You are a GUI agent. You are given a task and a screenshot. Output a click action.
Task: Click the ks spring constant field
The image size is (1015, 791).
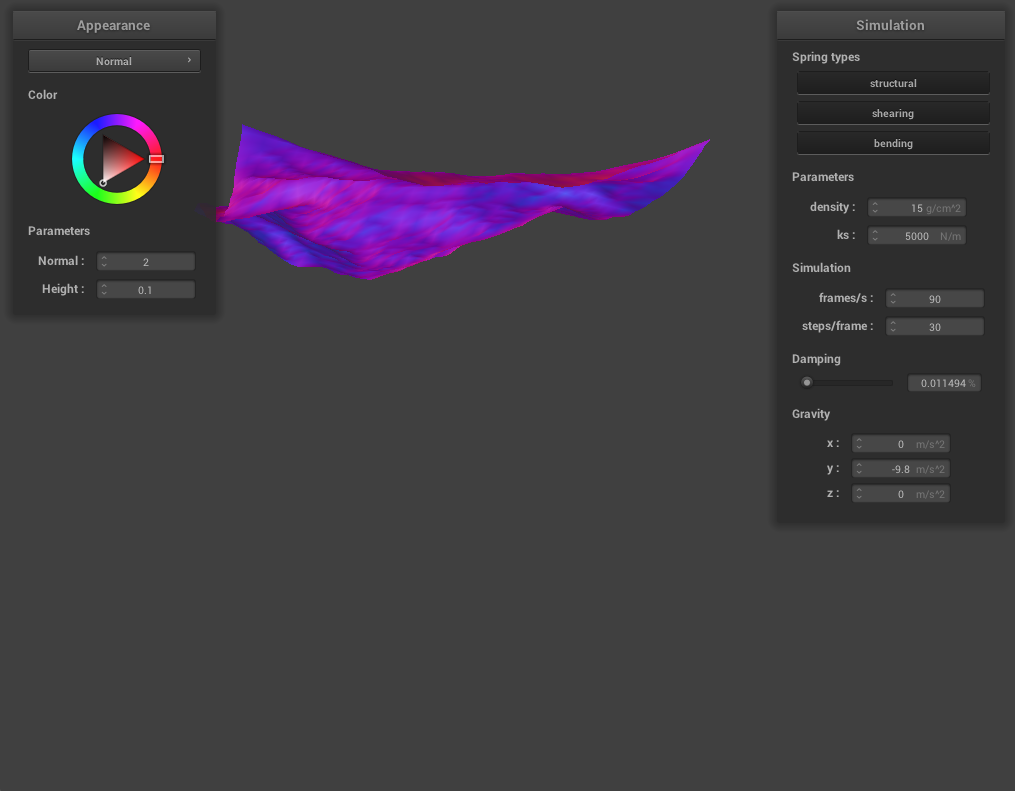click(917, 236)
